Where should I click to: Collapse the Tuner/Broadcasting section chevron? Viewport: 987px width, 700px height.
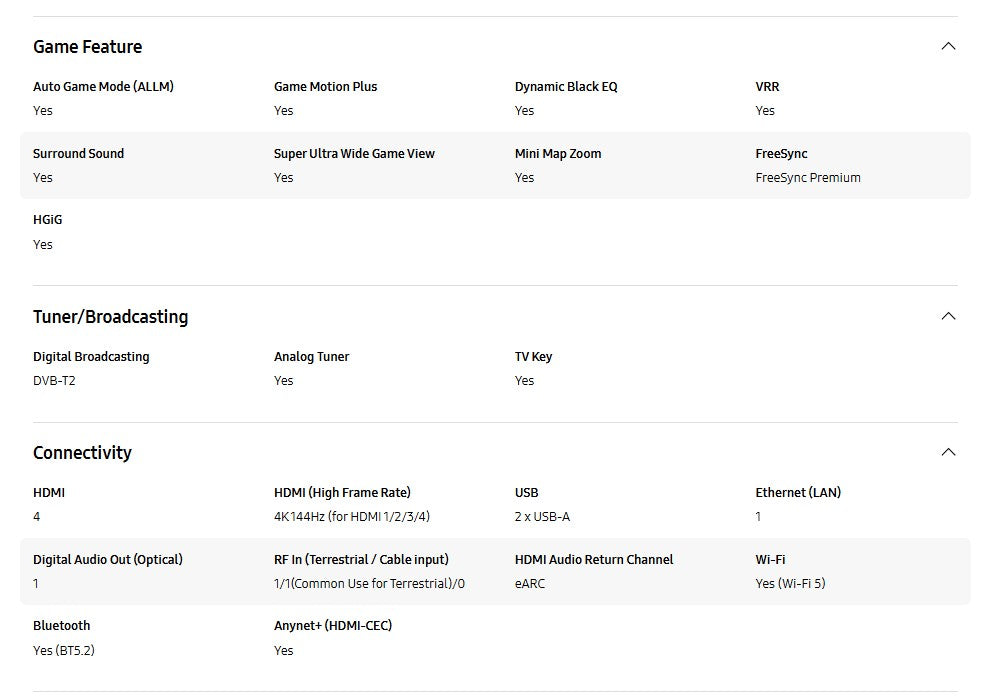point(948,316)
